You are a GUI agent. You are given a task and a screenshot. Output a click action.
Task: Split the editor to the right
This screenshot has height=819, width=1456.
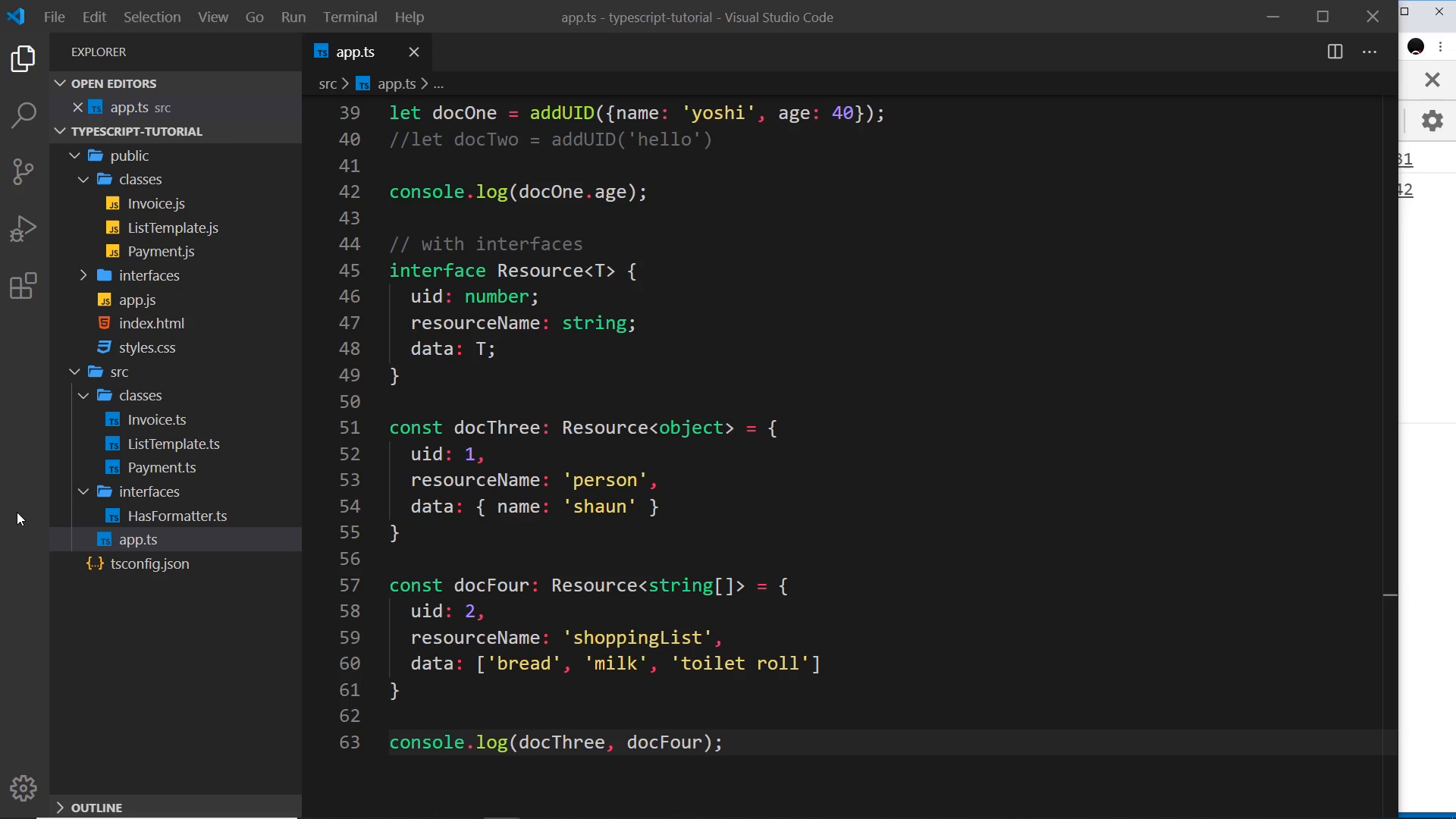(x=1335, y=52)
